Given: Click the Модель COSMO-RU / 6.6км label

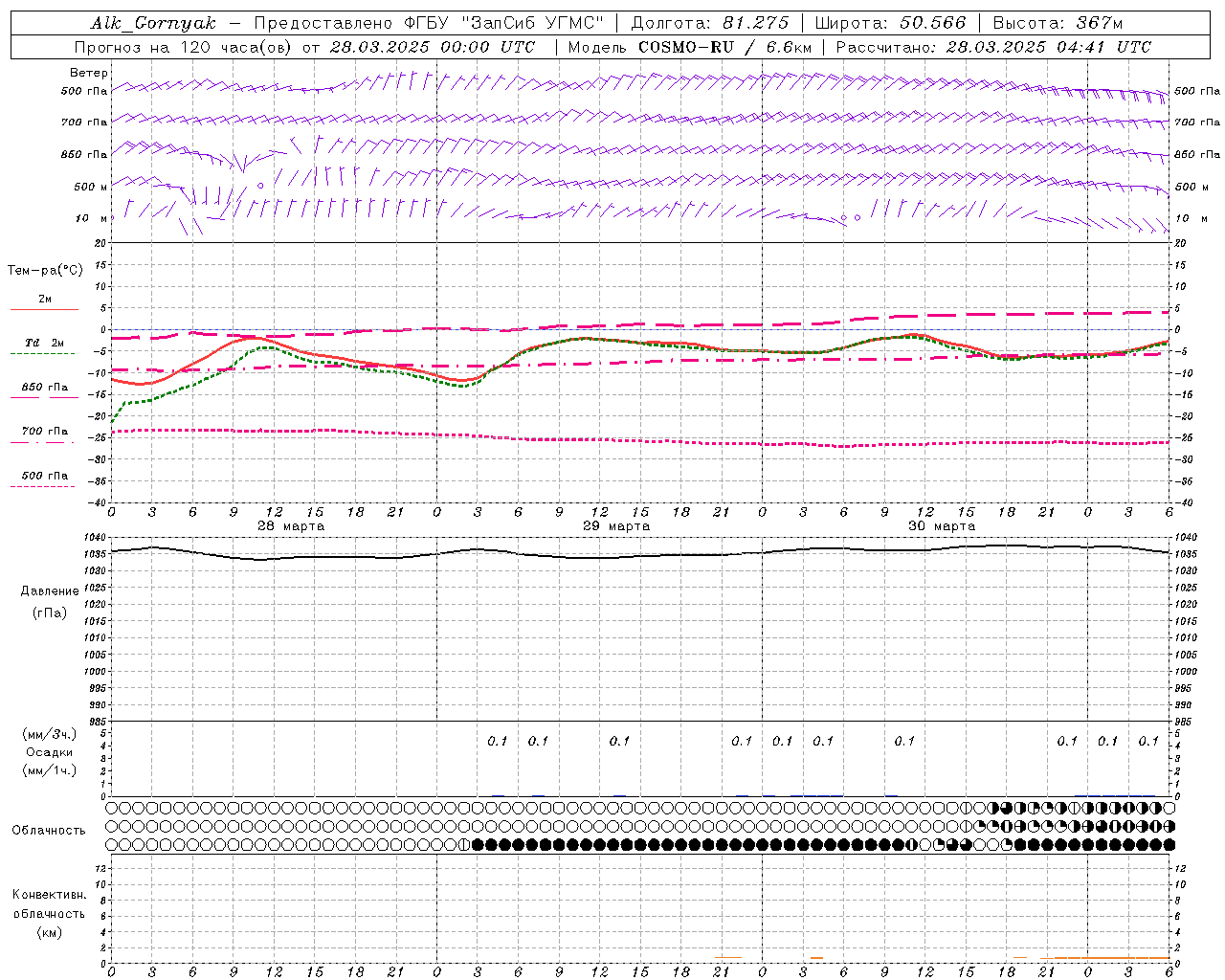Looking at the screenshot, I should [x=688, y=47].
